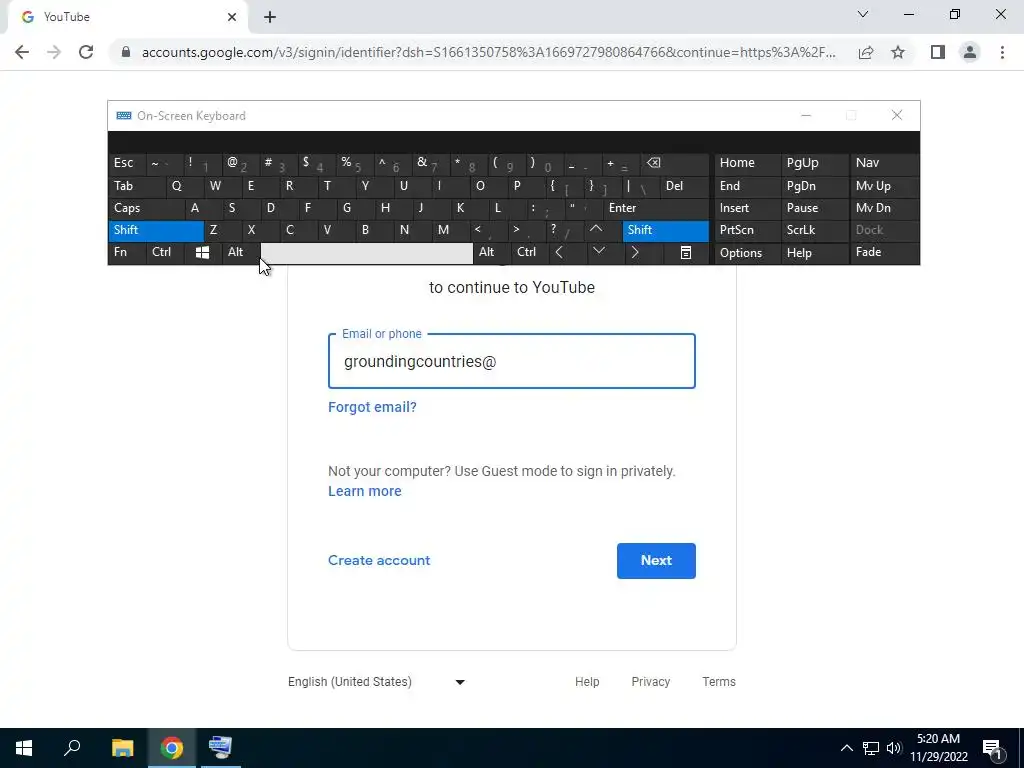Click the G key on keyboard
The width and height of the screenshot is (1024, 768).
[x=355, y=208]
